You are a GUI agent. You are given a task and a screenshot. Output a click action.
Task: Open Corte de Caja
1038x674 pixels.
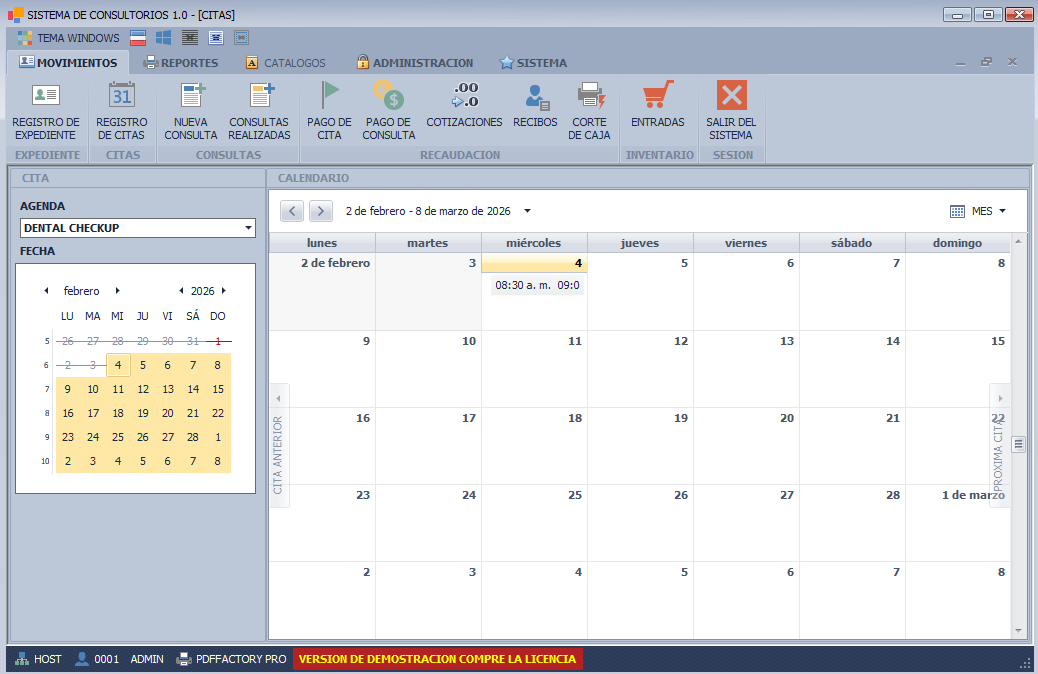point(590,110)
